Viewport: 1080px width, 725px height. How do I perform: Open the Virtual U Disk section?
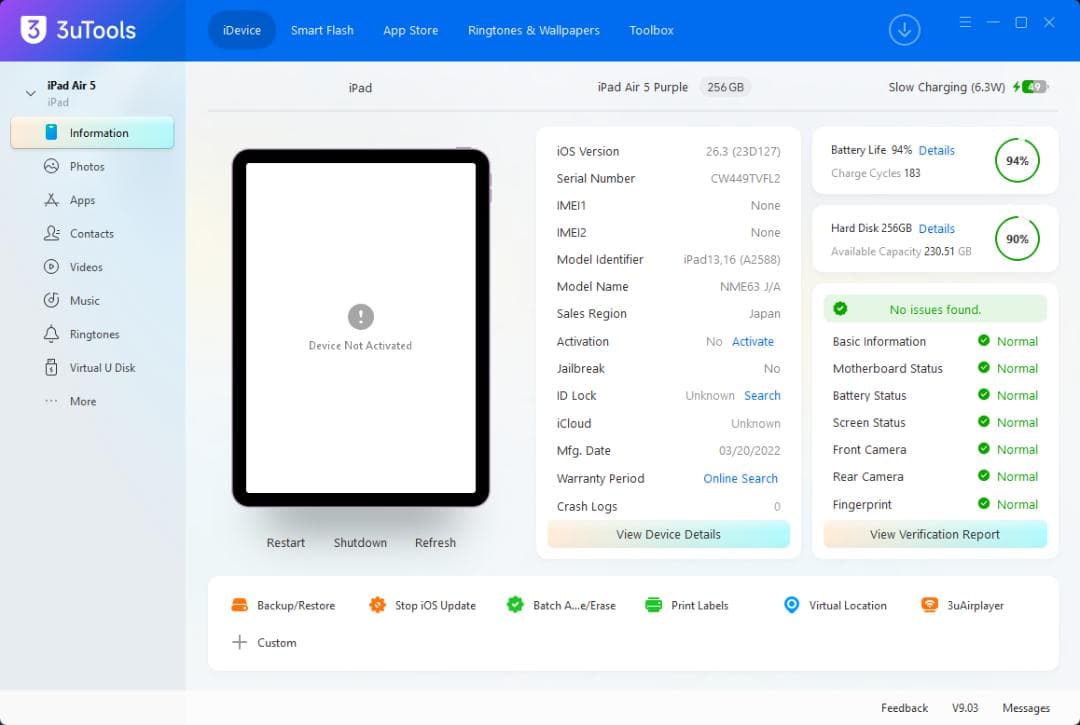(101, 368)
